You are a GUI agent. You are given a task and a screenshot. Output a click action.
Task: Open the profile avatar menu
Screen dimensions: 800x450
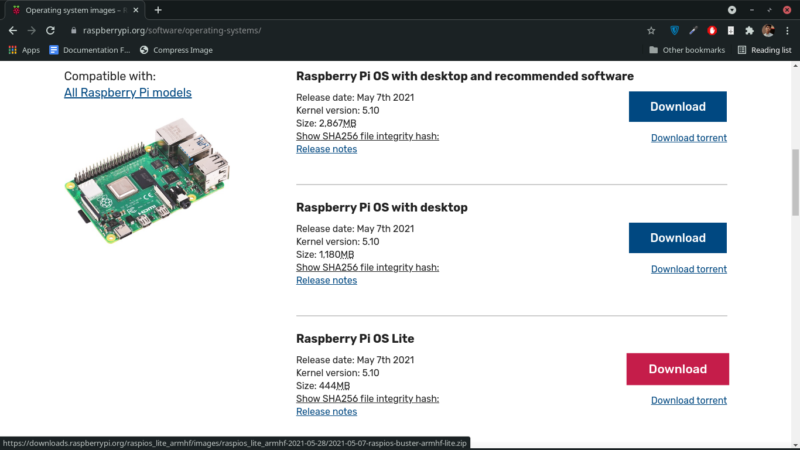768,31
